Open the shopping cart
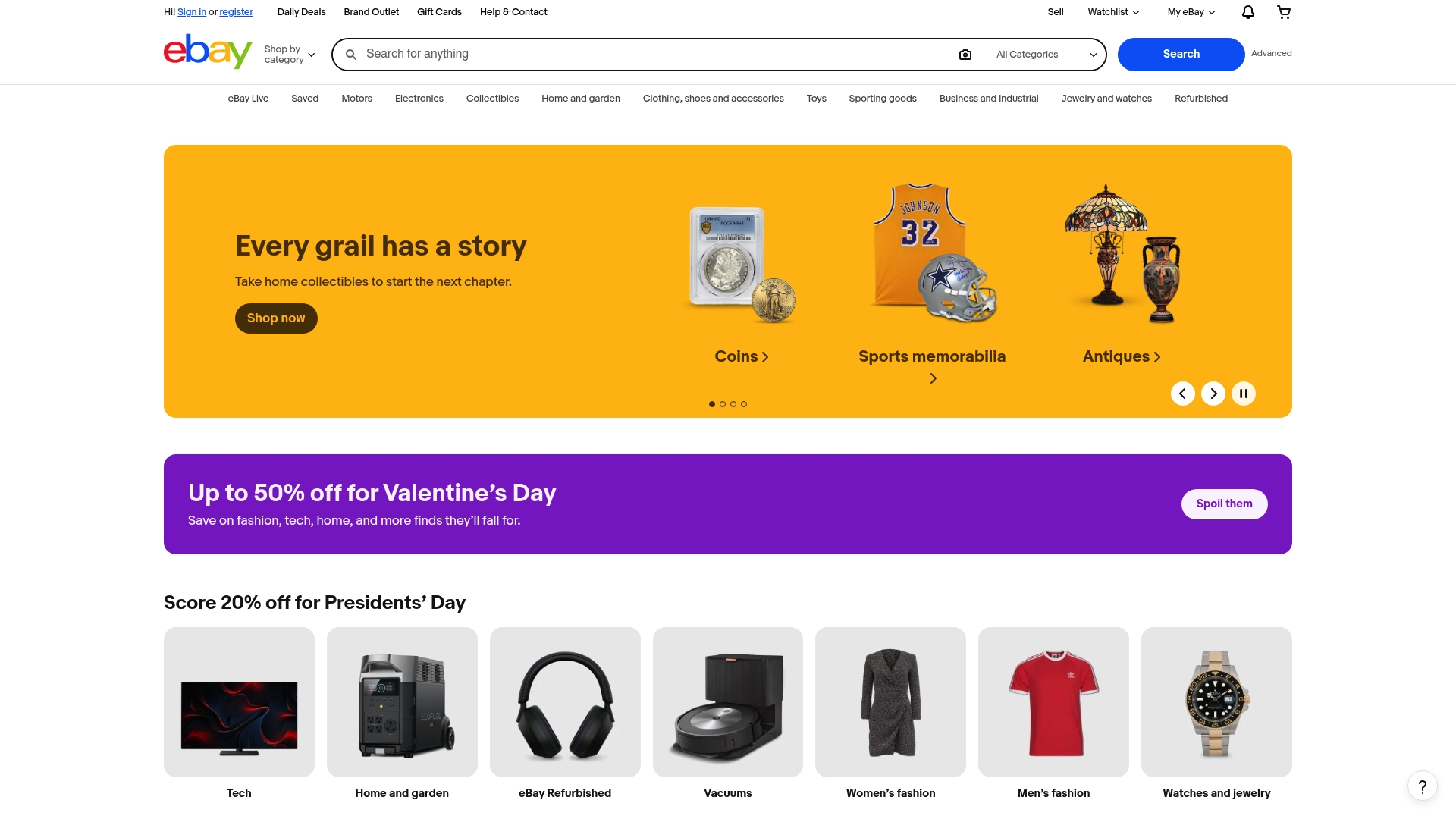Screen dimensions: 1456x819 pyautogui.click(x=1284, y=12)
